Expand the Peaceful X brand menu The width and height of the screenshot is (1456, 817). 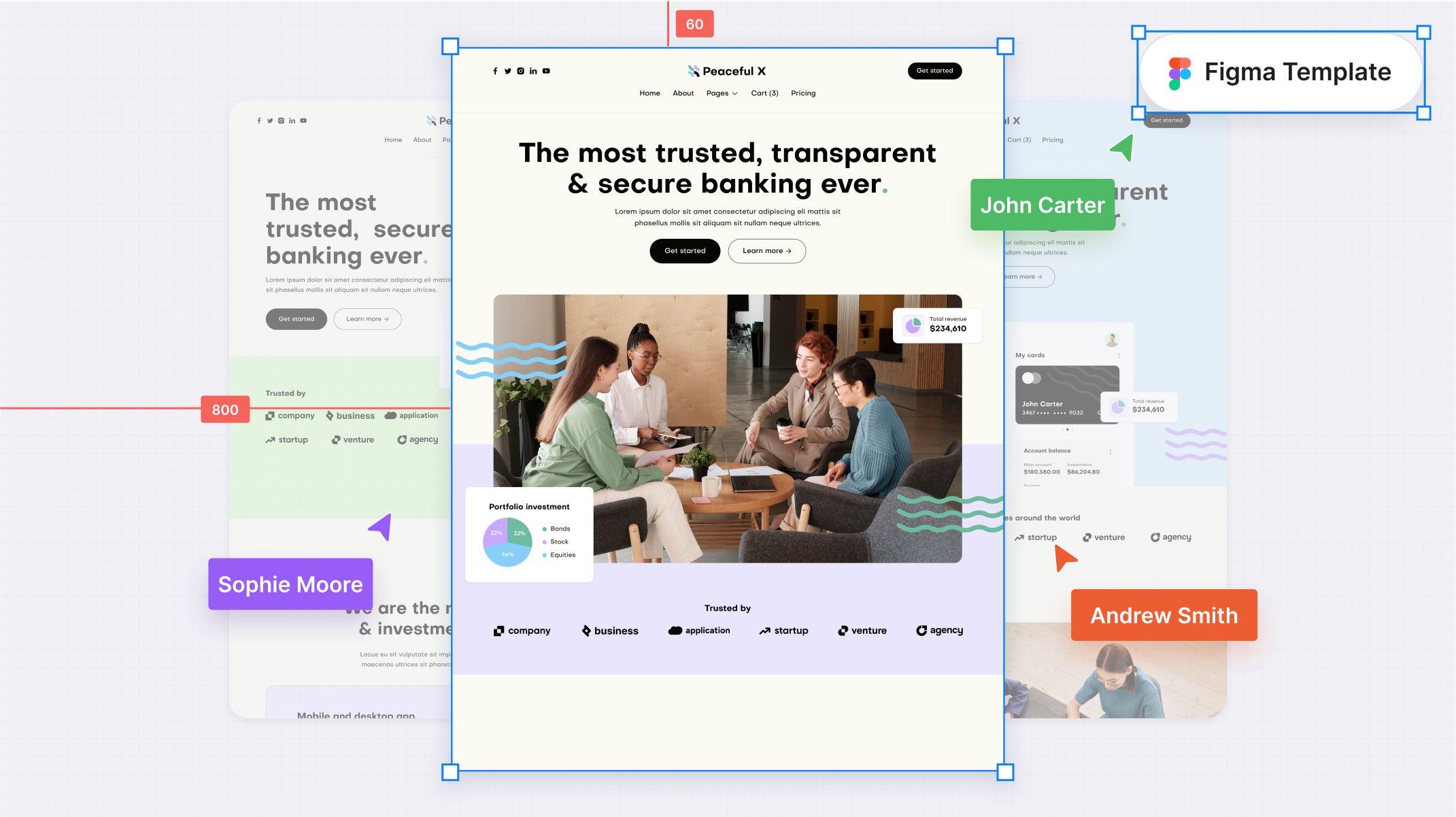click(x=721, y=93)
